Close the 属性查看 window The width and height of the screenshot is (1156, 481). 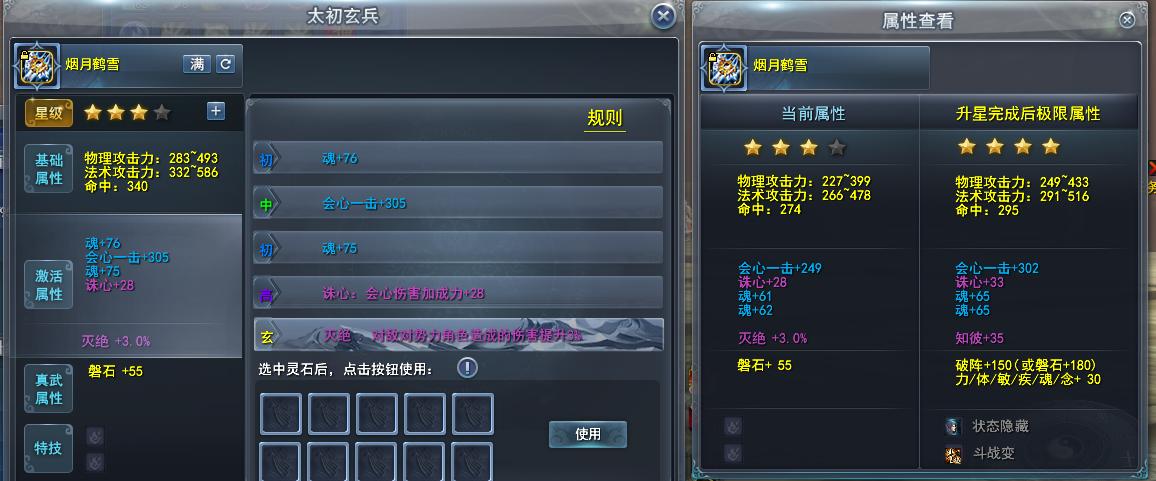pyautogui.click(x=1127, y=20)
